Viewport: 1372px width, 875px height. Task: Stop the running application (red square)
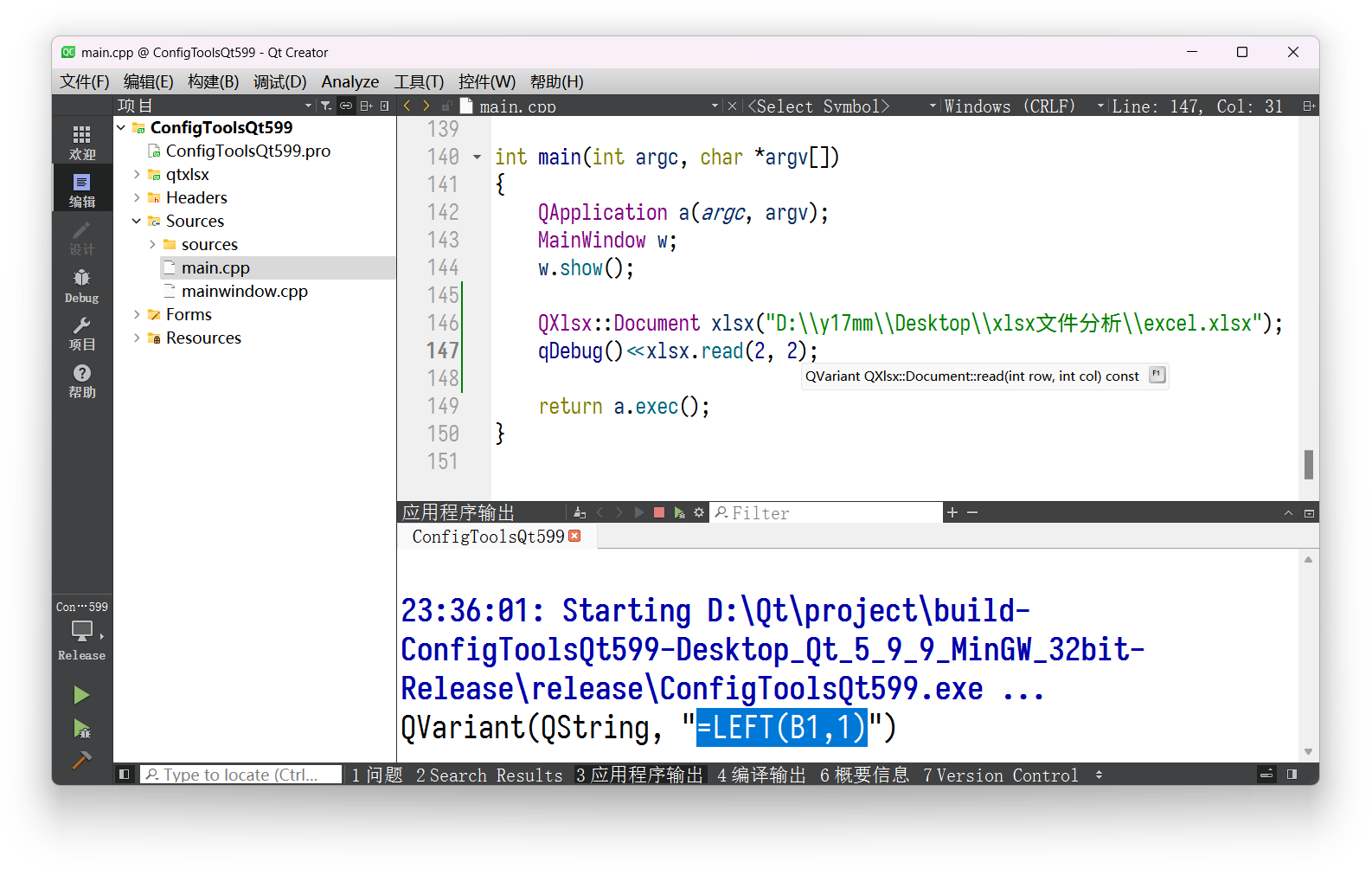pyautogui.click(x=659, y=512)
